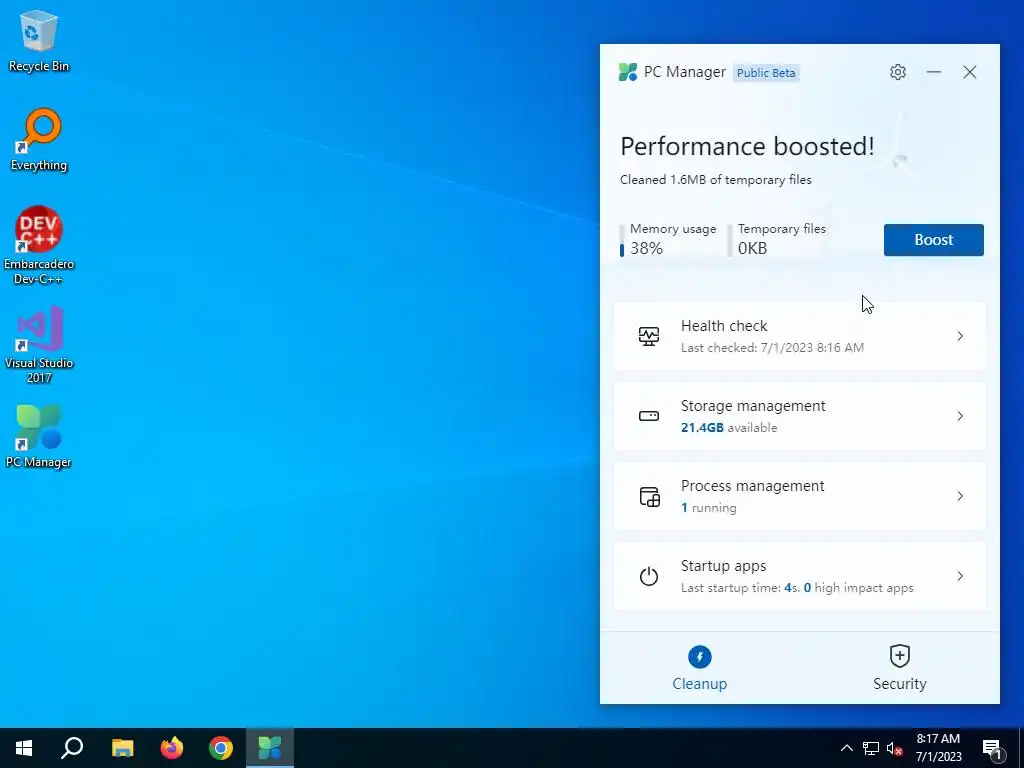Click the Public Beta badge

click(x=766, y=72)
